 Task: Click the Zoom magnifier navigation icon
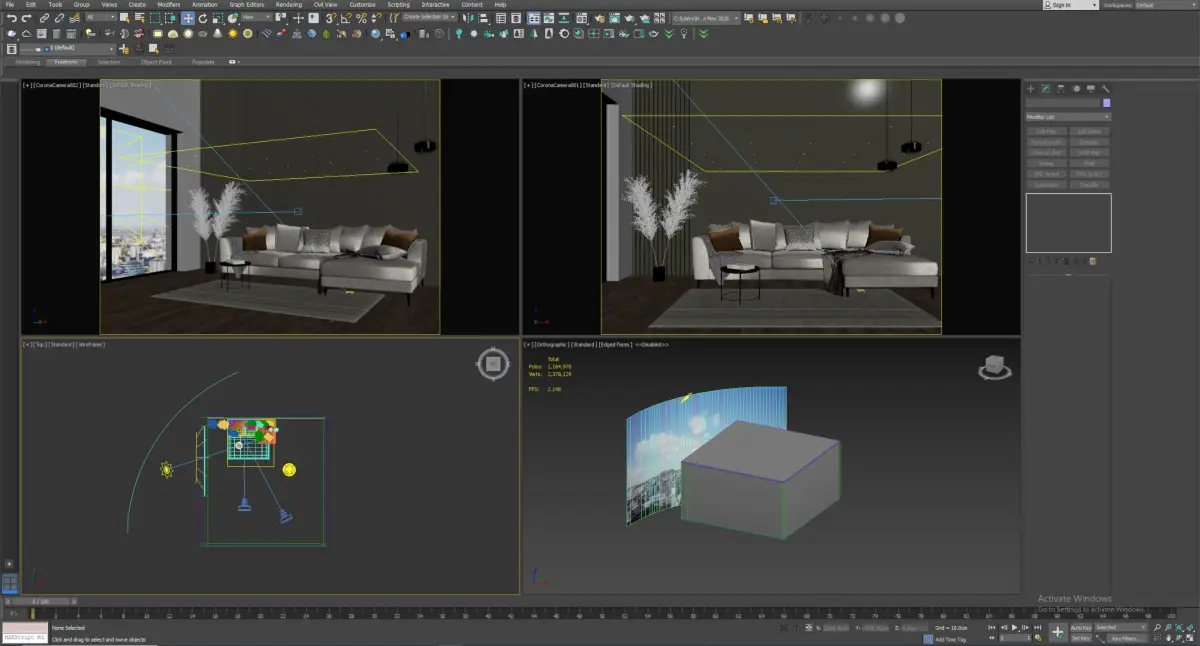coord(1157,627)
